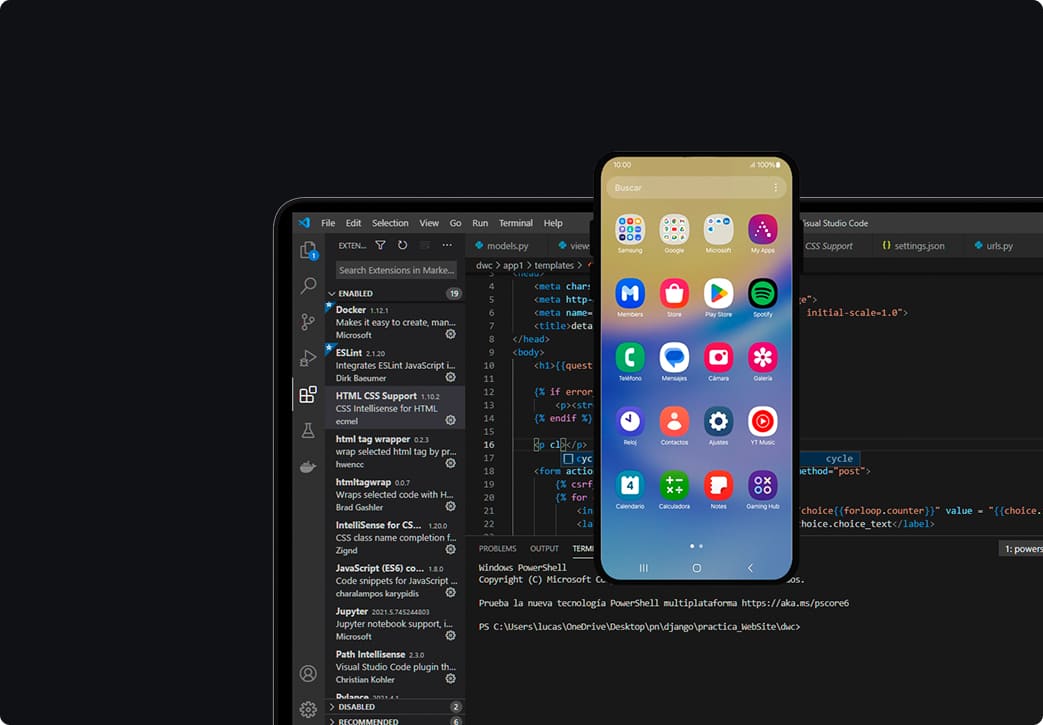Launch Spotify app on the phone

pos(762,294)
